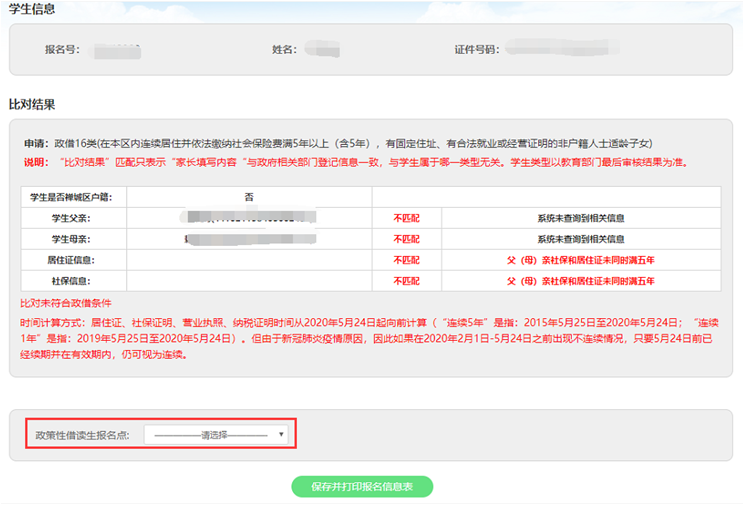The width and height of the screenshot is (744, 505).
Task: Click the 社保信息 row label
Action: click(71, 281)
